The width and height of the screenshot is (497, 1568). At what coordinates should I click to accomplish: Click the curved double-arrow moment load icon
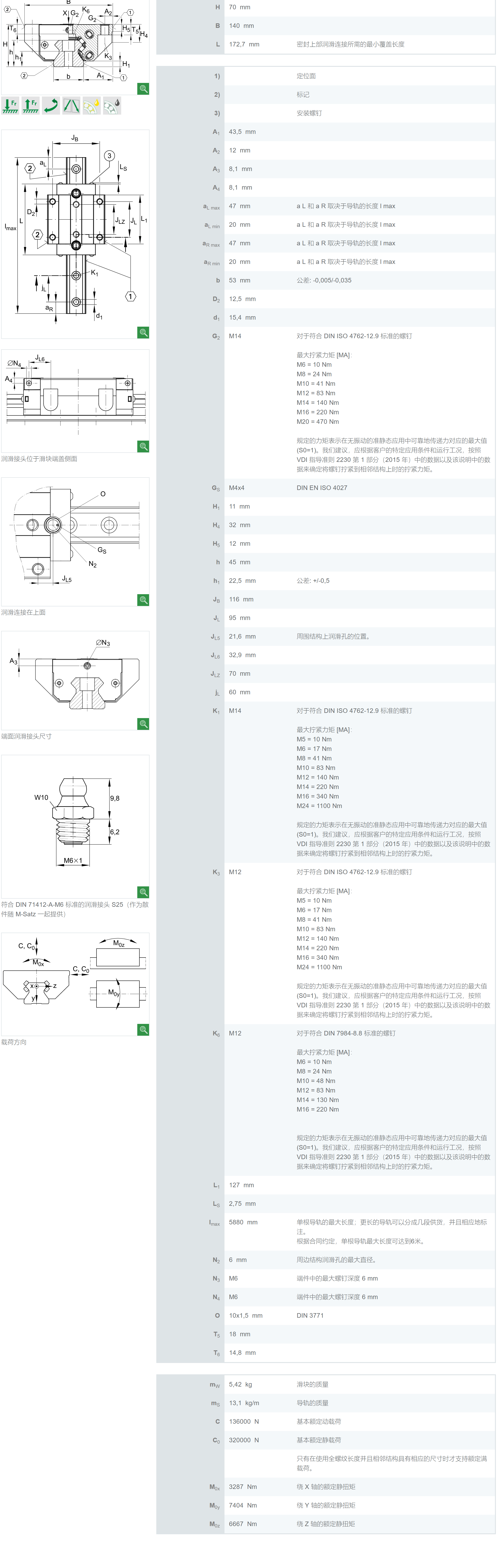click(x=51, y=105)
